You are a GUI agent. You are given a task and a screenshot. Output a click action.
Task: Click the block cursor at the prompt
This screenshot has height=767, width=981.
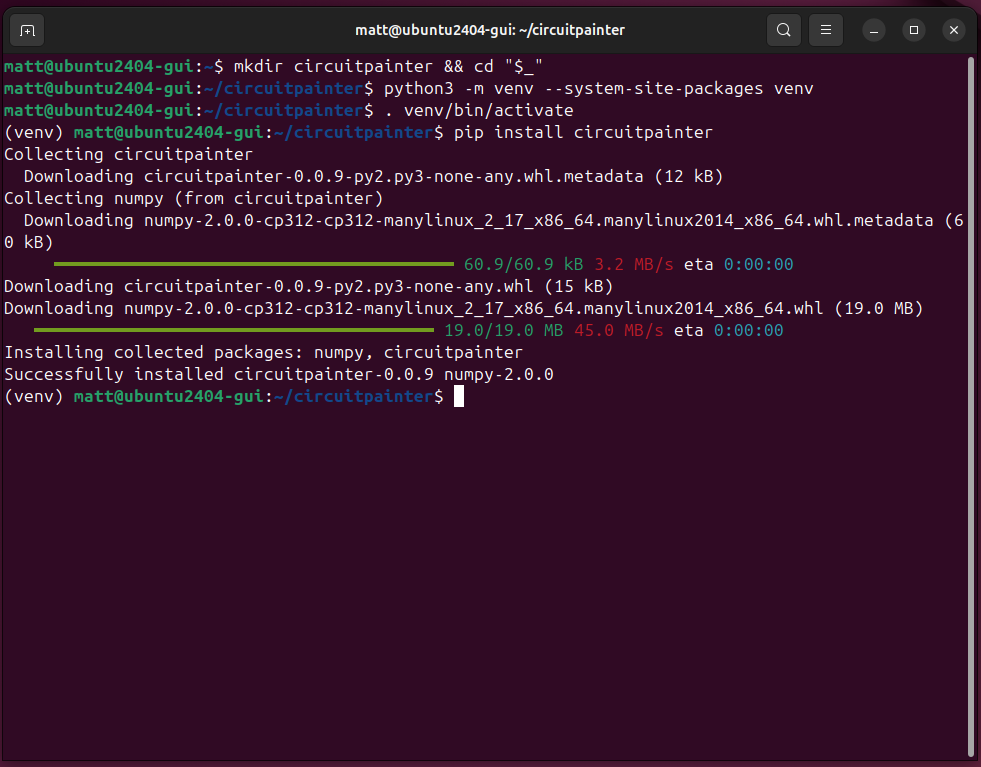[x=459, y=397]
